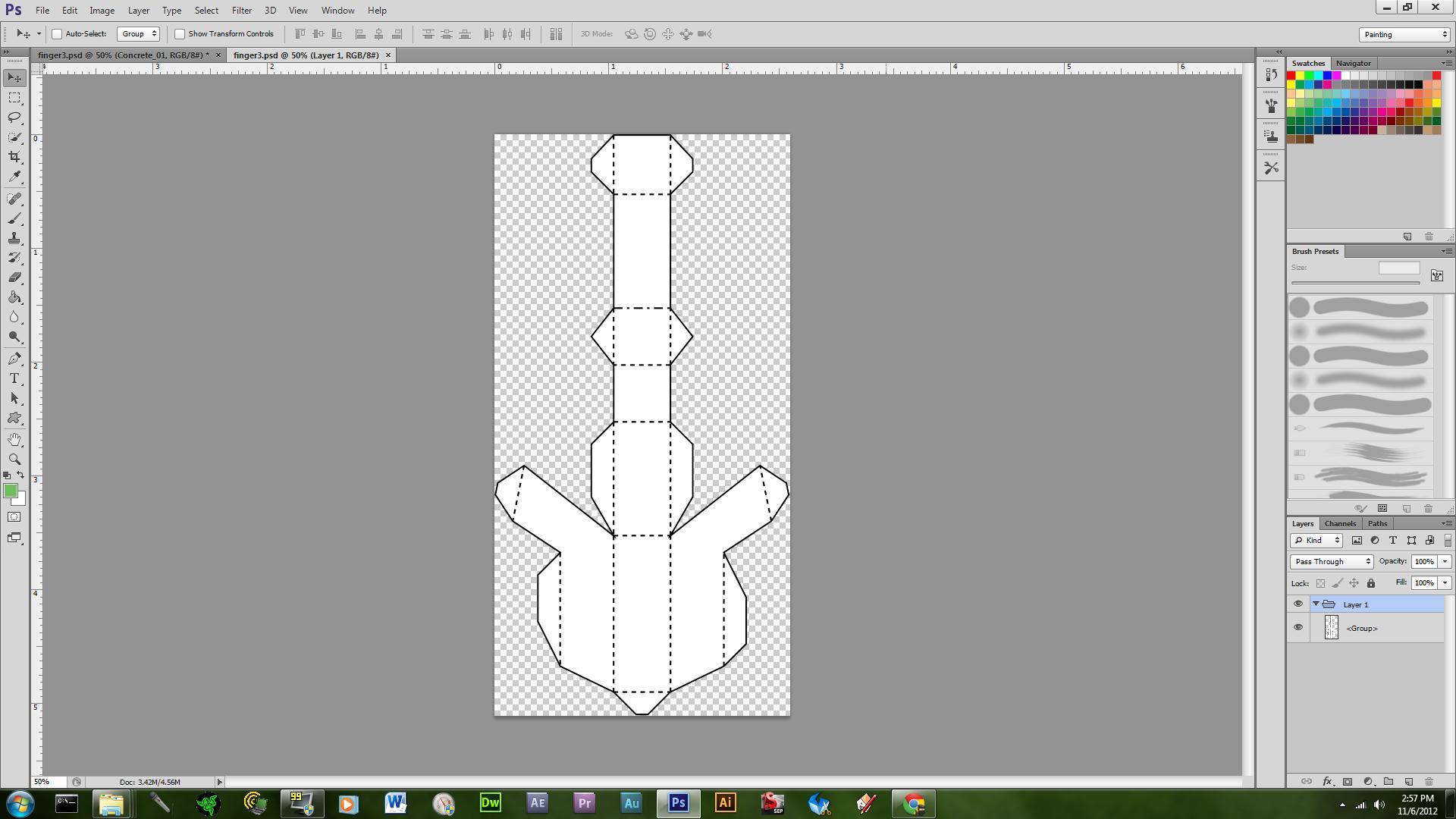Viewport: 1456px width, 819px height.
Task: Select the Quick Selection tool
Action: click(x=14, y=137)
